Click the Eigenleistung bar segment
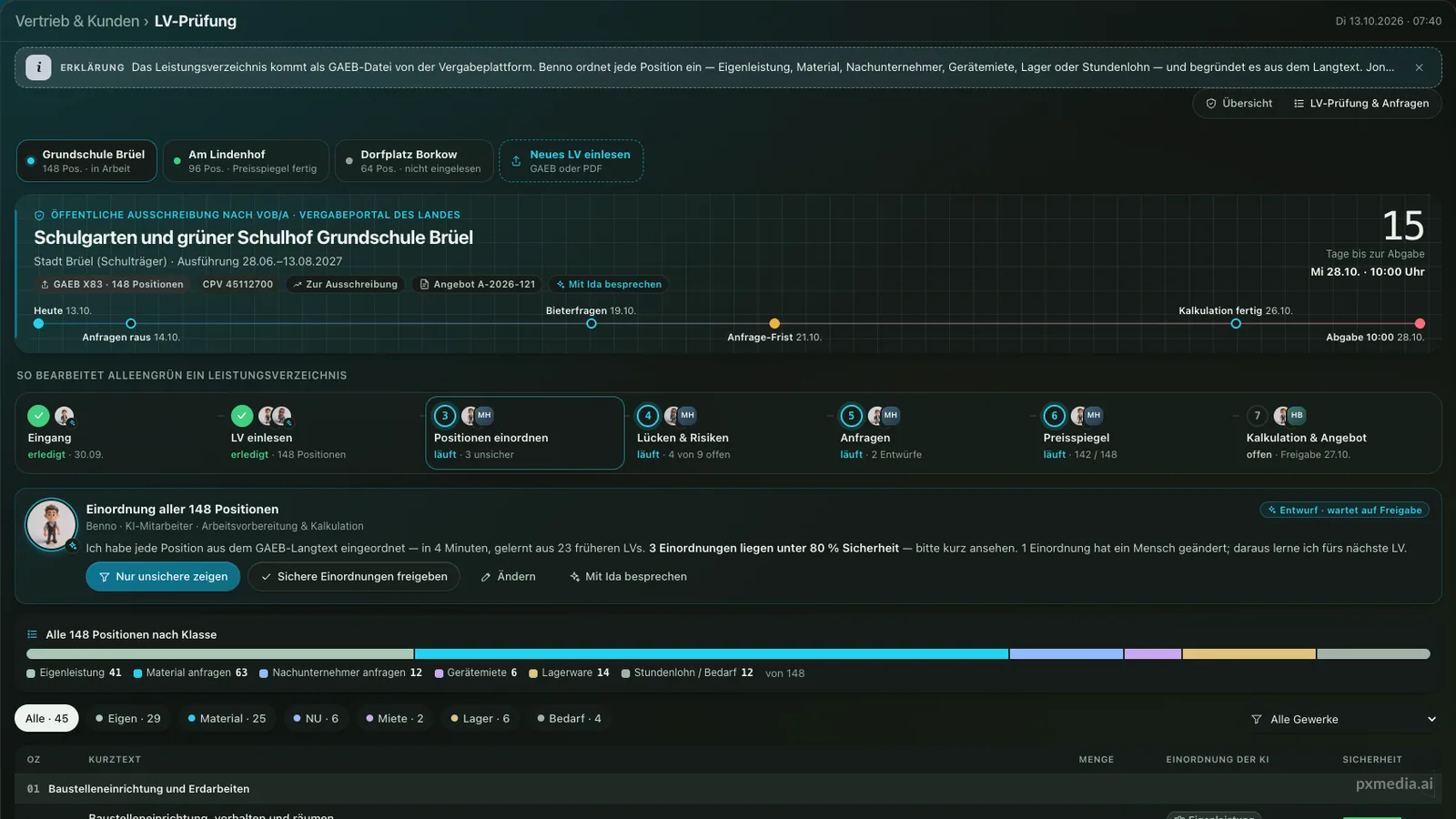Image resolution: width=1456 pixels, height=819 pixels. (220, 654)
